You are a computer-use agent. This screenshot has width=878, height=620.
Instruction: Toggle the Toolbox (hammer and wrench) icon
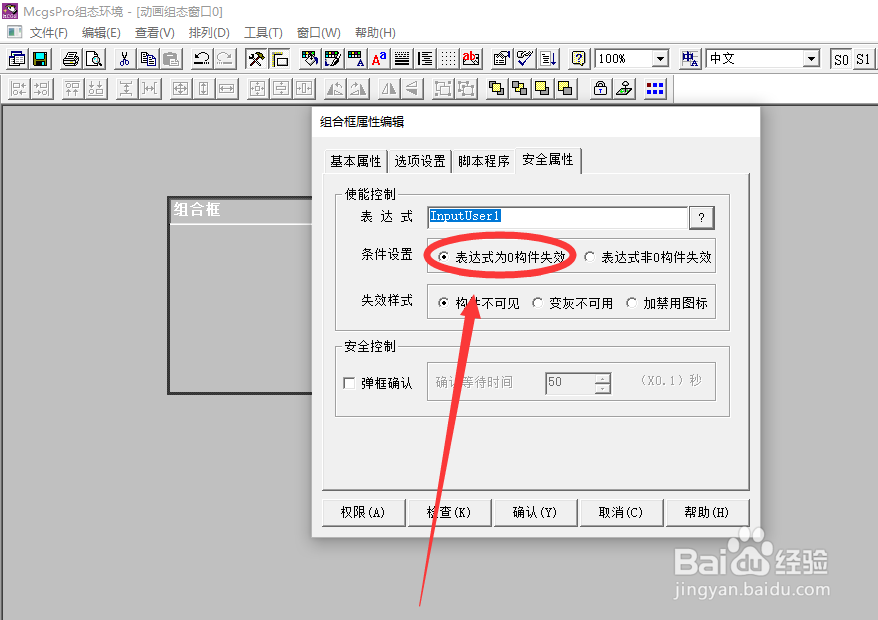point(256,59)
